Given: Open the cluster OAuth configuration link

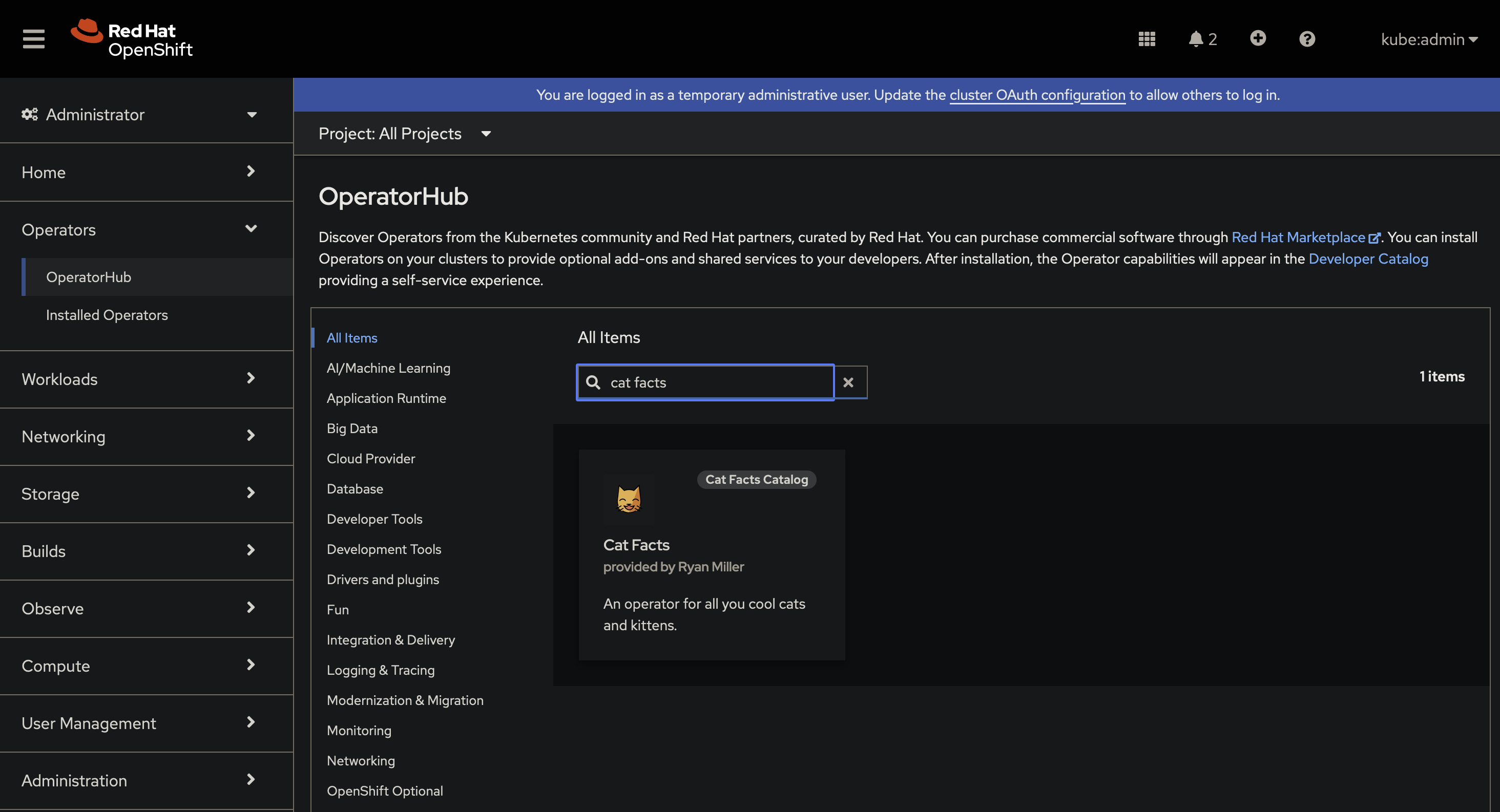Looking at the screenshot, I should [x=1037, y=95].
